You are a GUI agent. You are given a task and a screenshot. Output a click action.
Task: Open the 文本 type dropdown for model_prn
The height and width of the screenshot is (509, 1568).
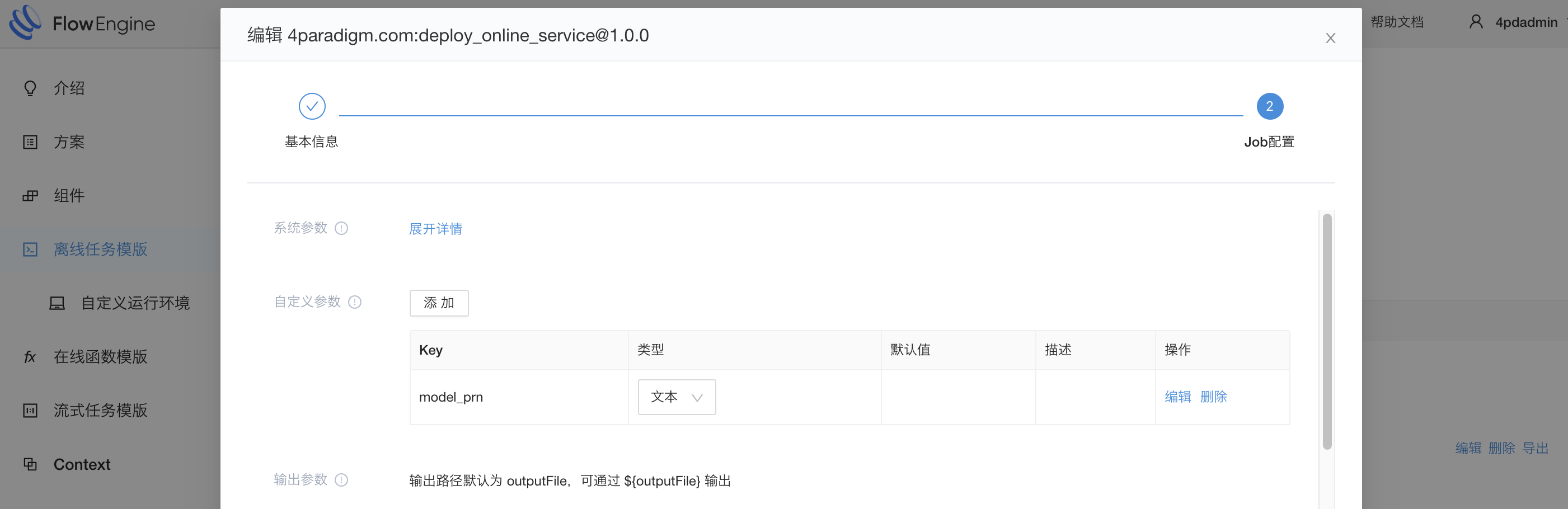676,397
